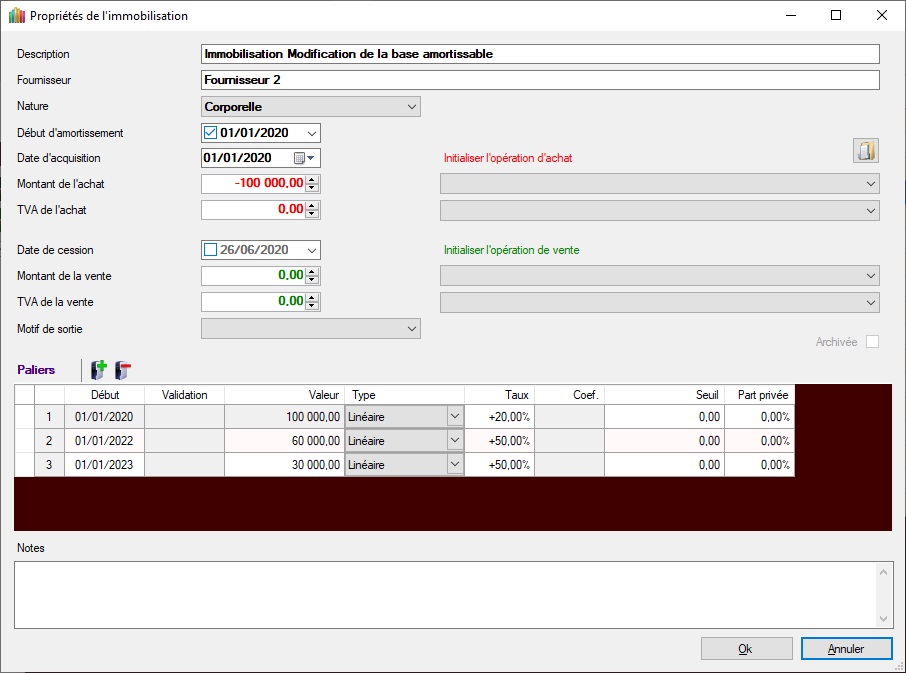Click the TVA de l'achat value field

tap(254, 210)
